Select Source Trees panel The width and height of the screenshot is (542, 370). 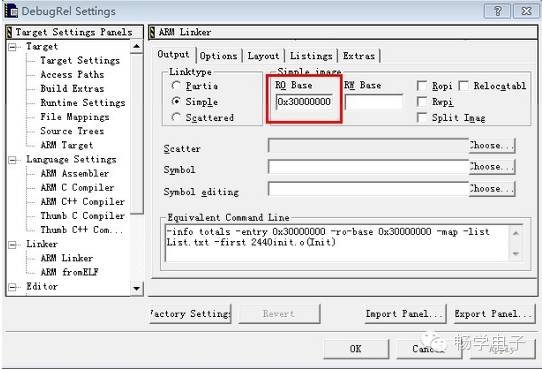72,131
